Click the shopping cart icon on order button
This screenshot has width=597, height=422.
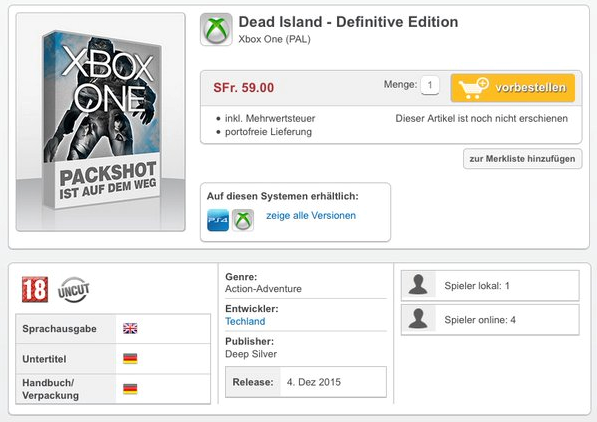tap(473, 88)
